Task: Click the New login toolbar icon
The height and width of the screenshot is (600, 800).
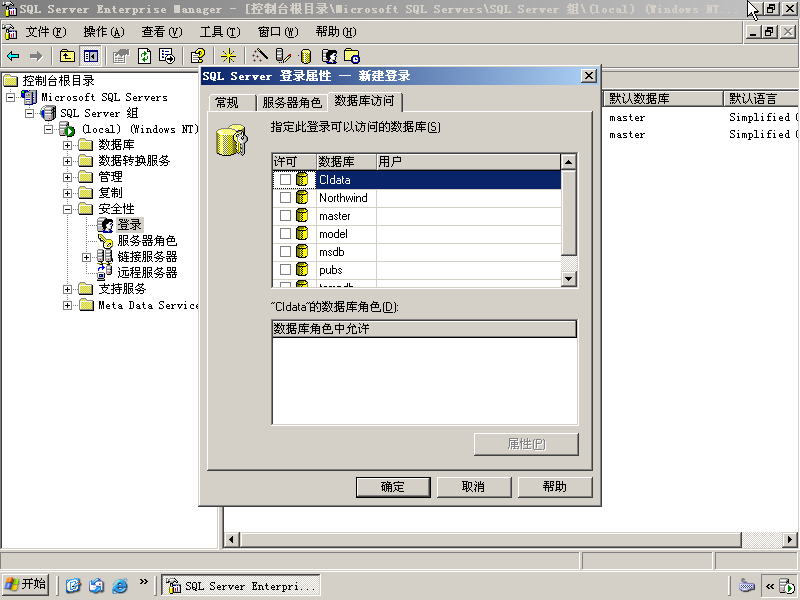Action: click(x=329, y=56)
